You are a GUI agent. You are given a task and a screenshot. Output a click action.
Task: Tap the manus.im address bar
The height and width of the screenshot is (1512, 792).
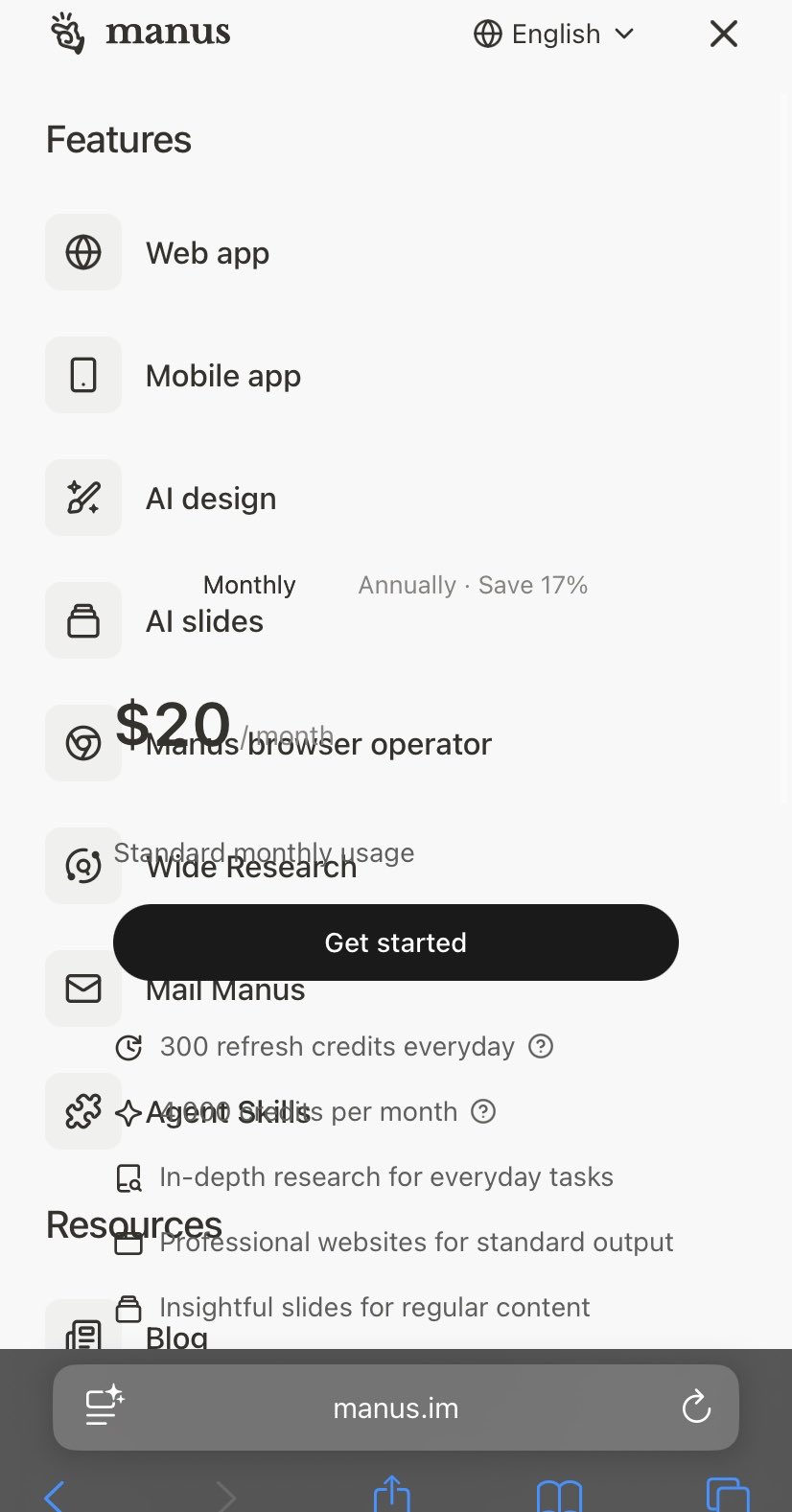(395, 1407)
